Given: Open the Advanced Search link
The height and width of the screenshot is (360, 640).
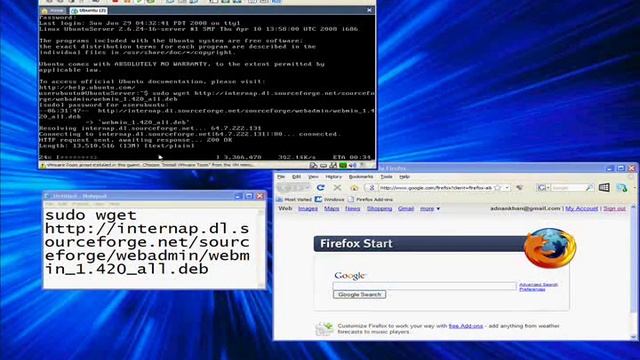Looking at the screenshot, I should click(x=538, y=284).
